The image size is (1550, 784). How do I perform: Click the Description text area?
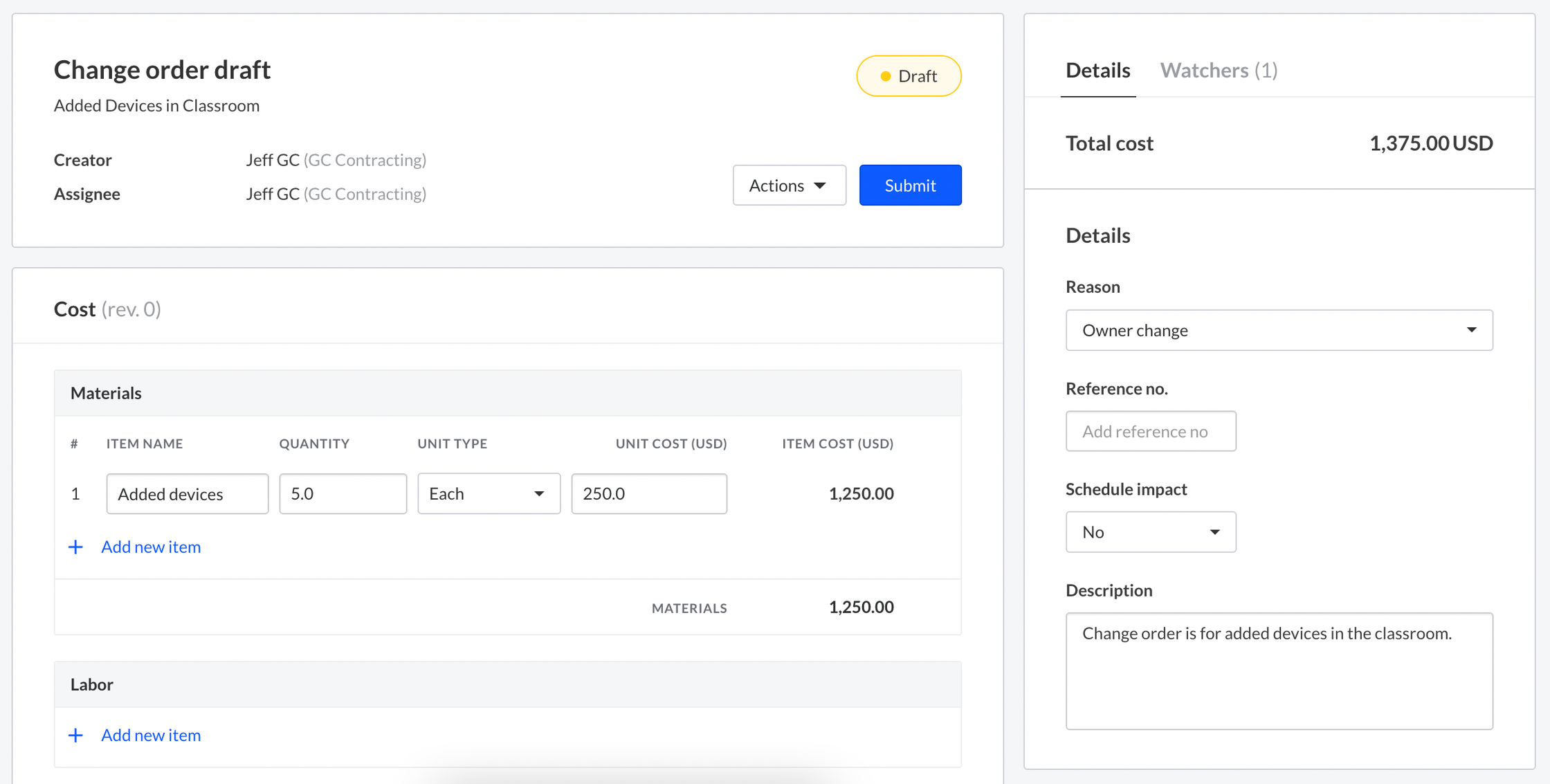click(1279, 671)
